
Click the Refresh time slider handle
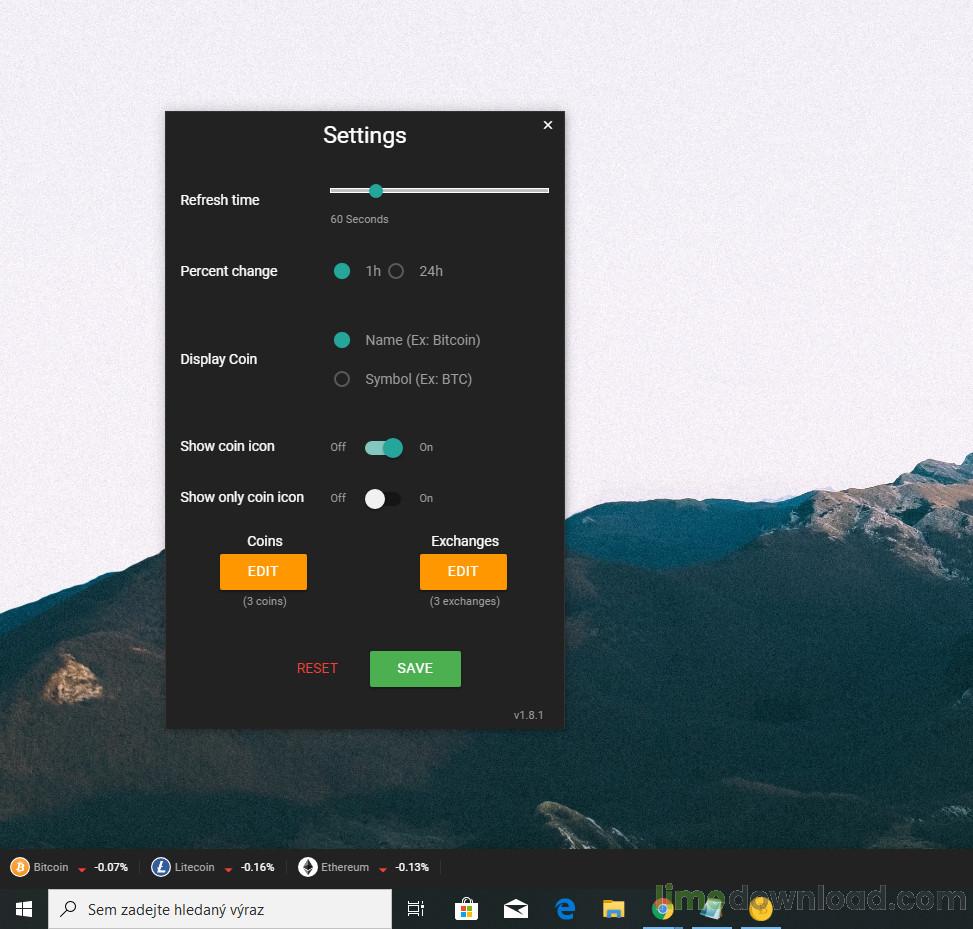pyautogui.click(x=376, y=191)
